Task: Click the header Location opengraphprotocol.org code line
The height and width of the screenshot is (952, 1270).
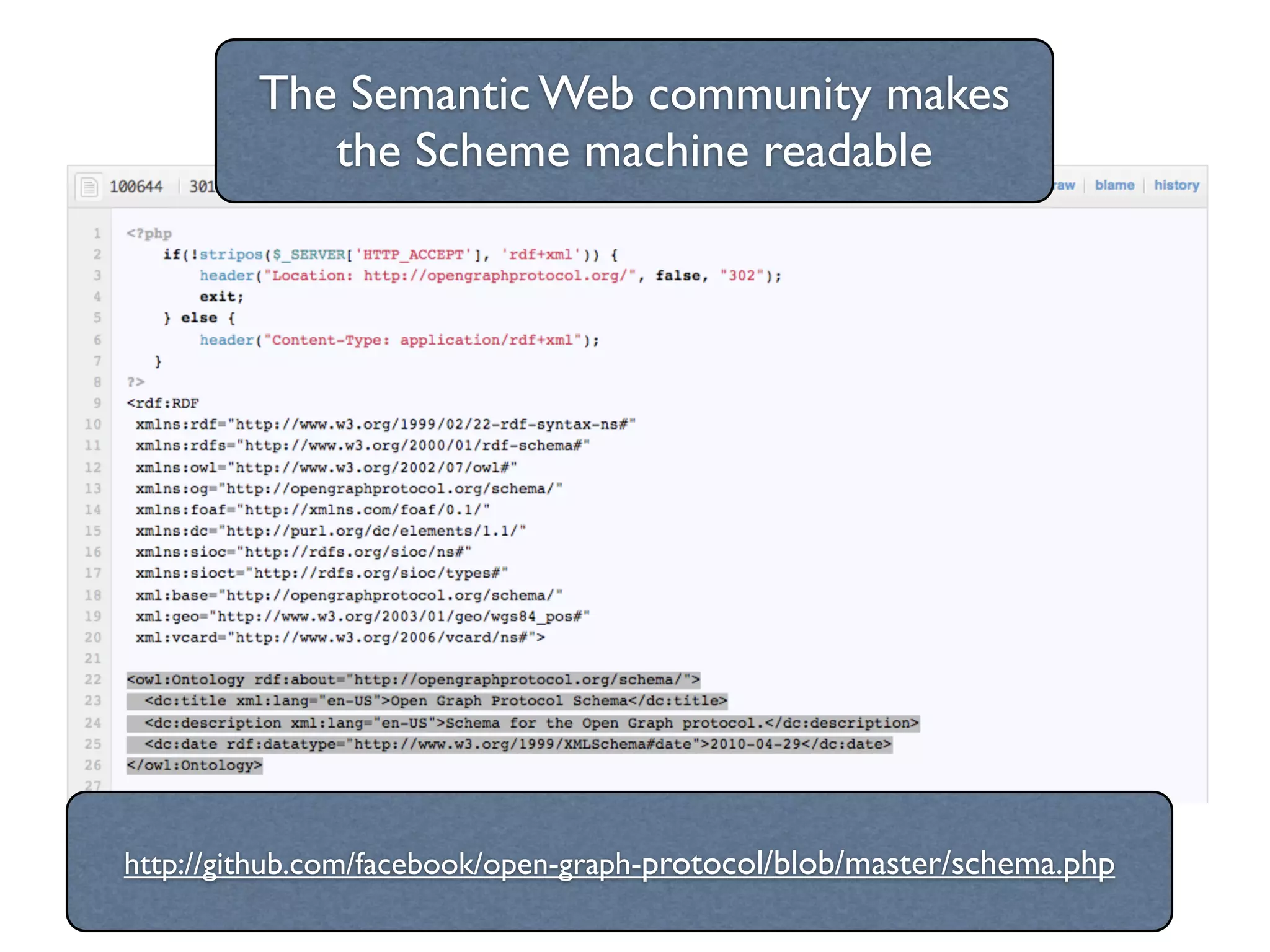Action: [x=490, y=276]
